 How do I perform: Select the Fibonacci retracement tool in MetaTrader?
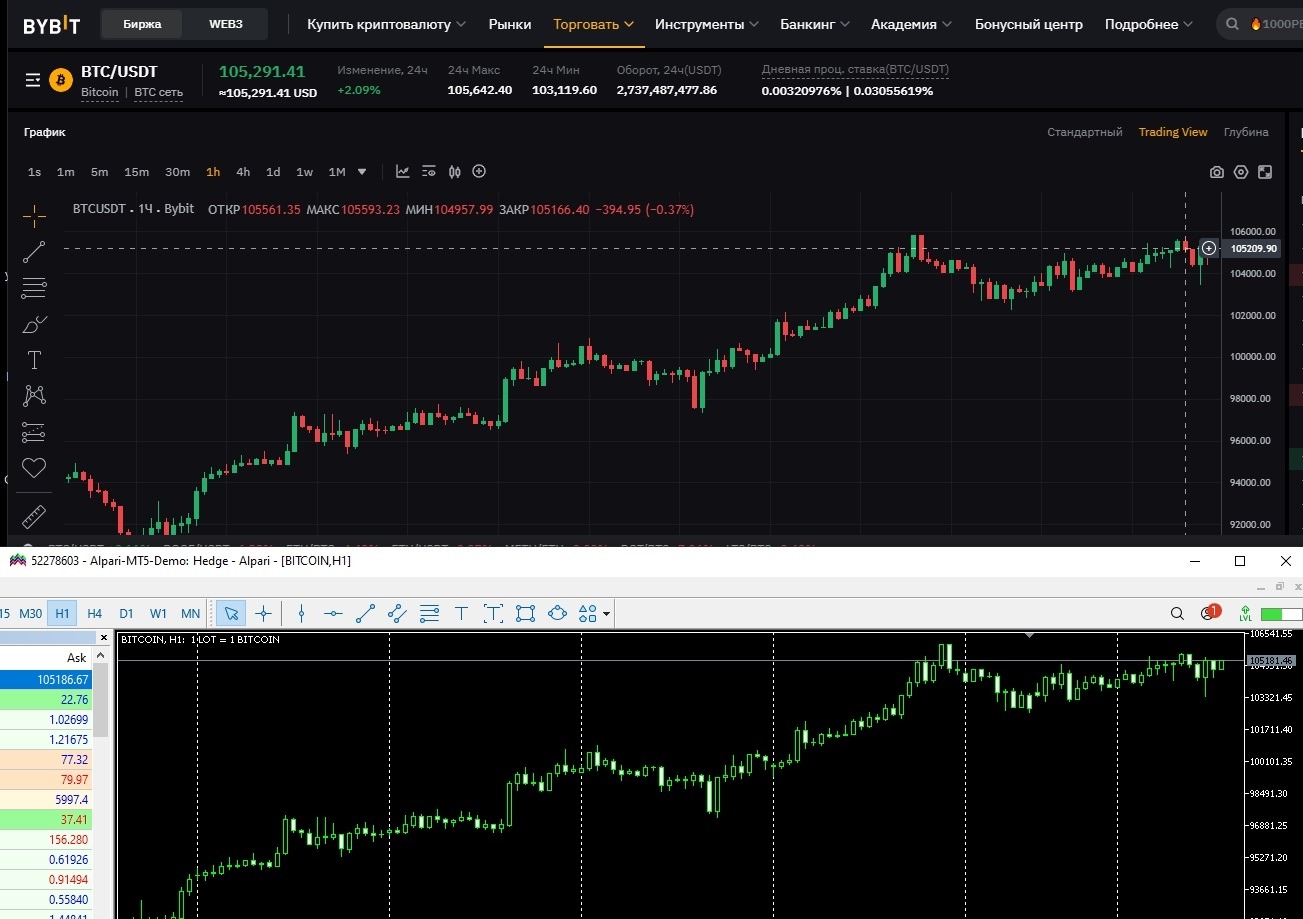tap(430, 613)
